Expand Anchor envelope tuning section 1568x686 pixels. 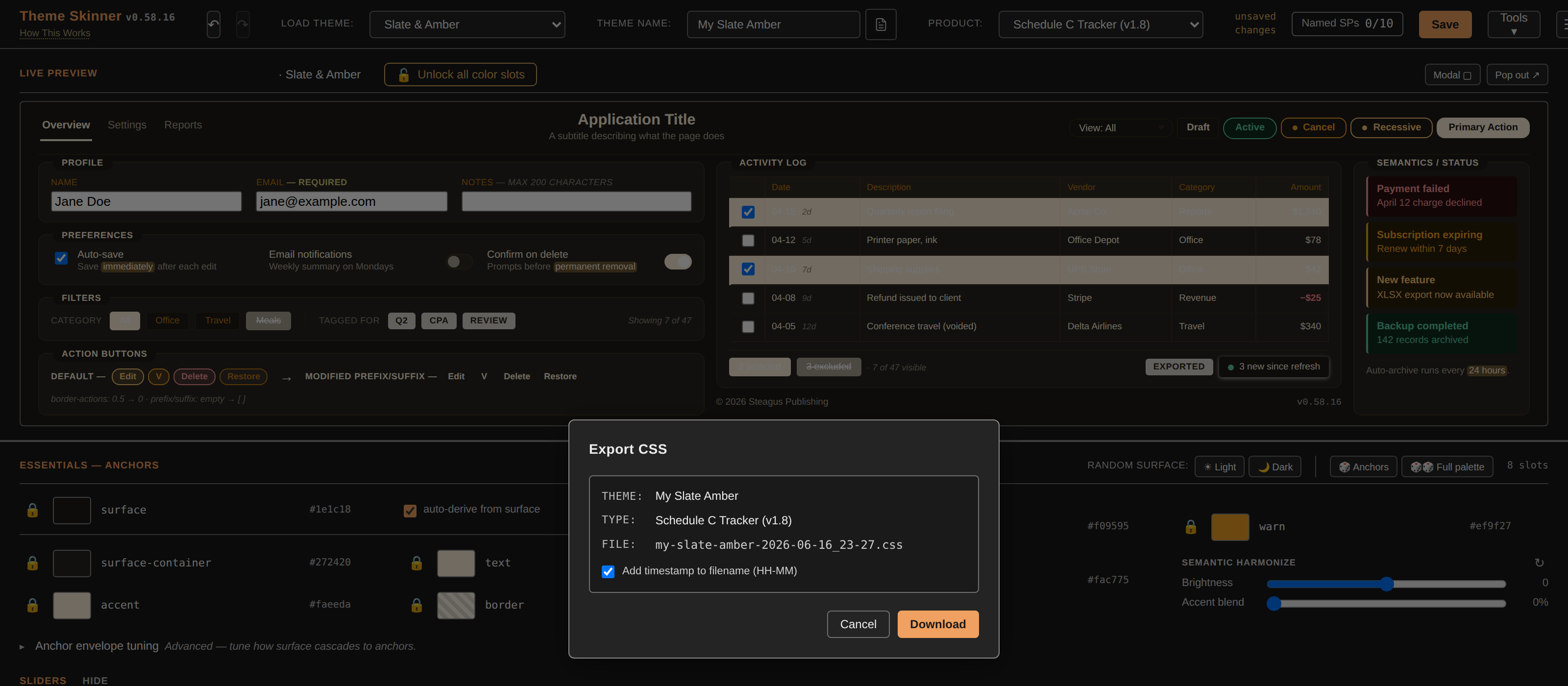pyautogui.click(x=97, y=646)
